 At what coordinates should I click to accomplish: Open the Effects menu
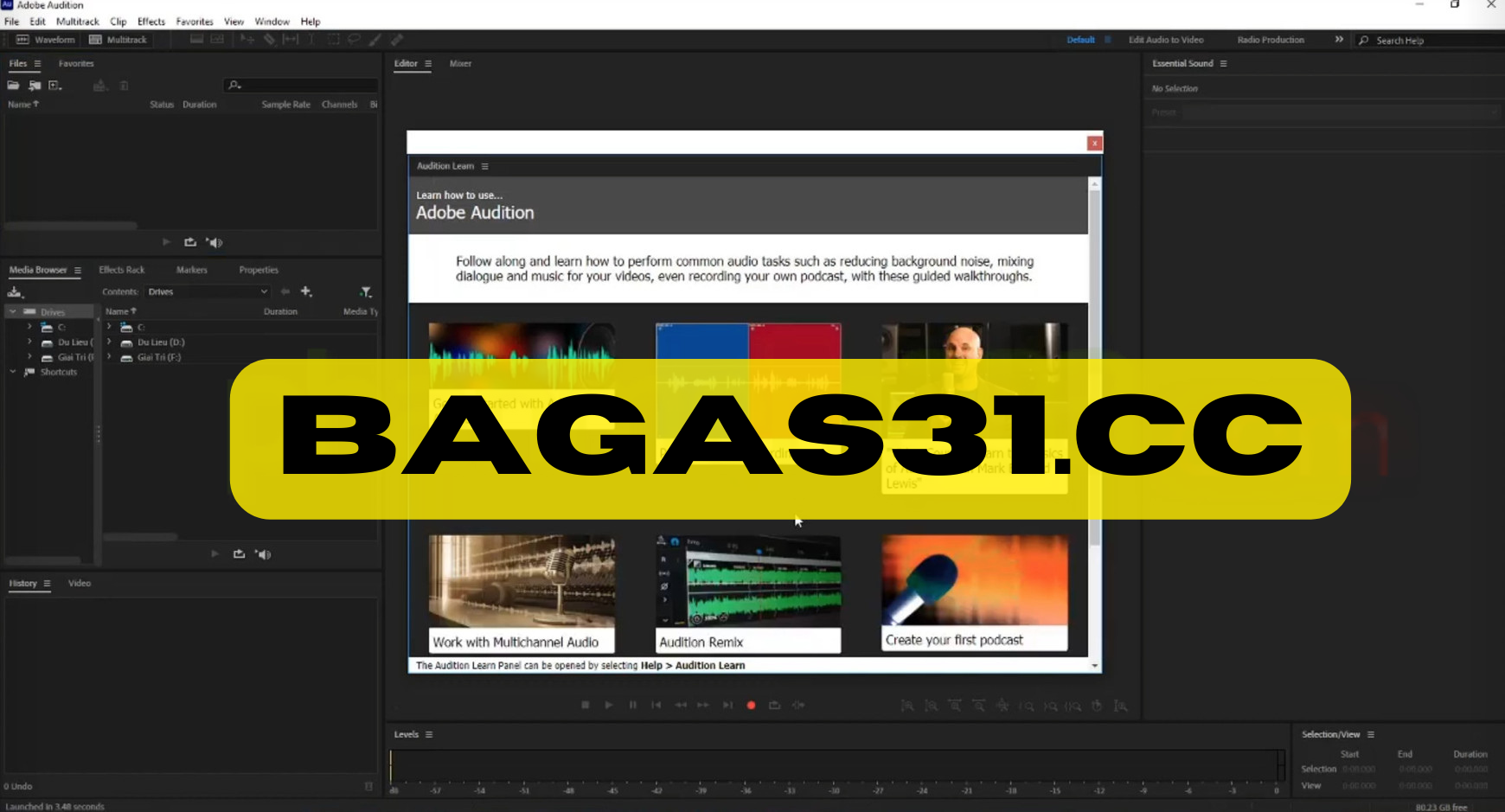point(150,21)
